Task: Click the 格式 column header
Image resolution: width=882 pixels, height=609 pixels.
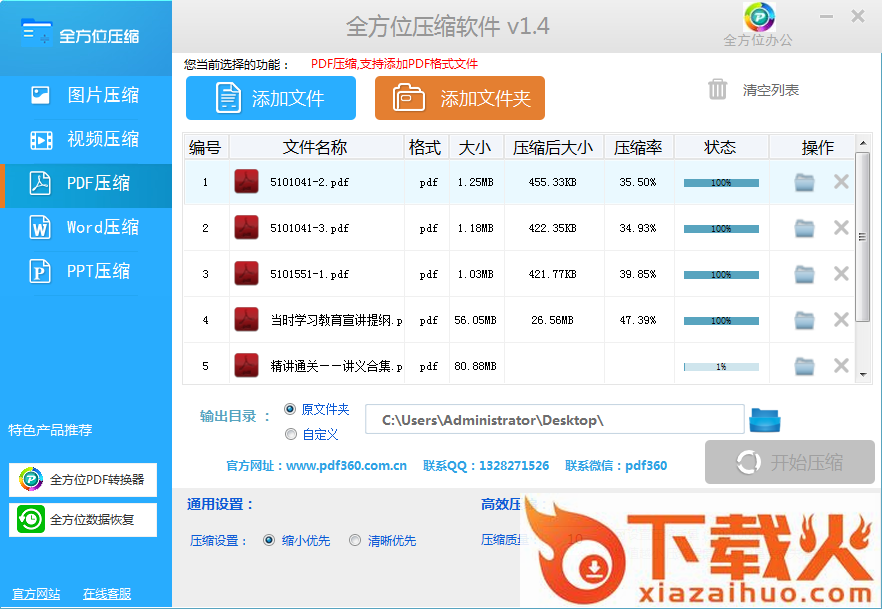Action: 426,147
